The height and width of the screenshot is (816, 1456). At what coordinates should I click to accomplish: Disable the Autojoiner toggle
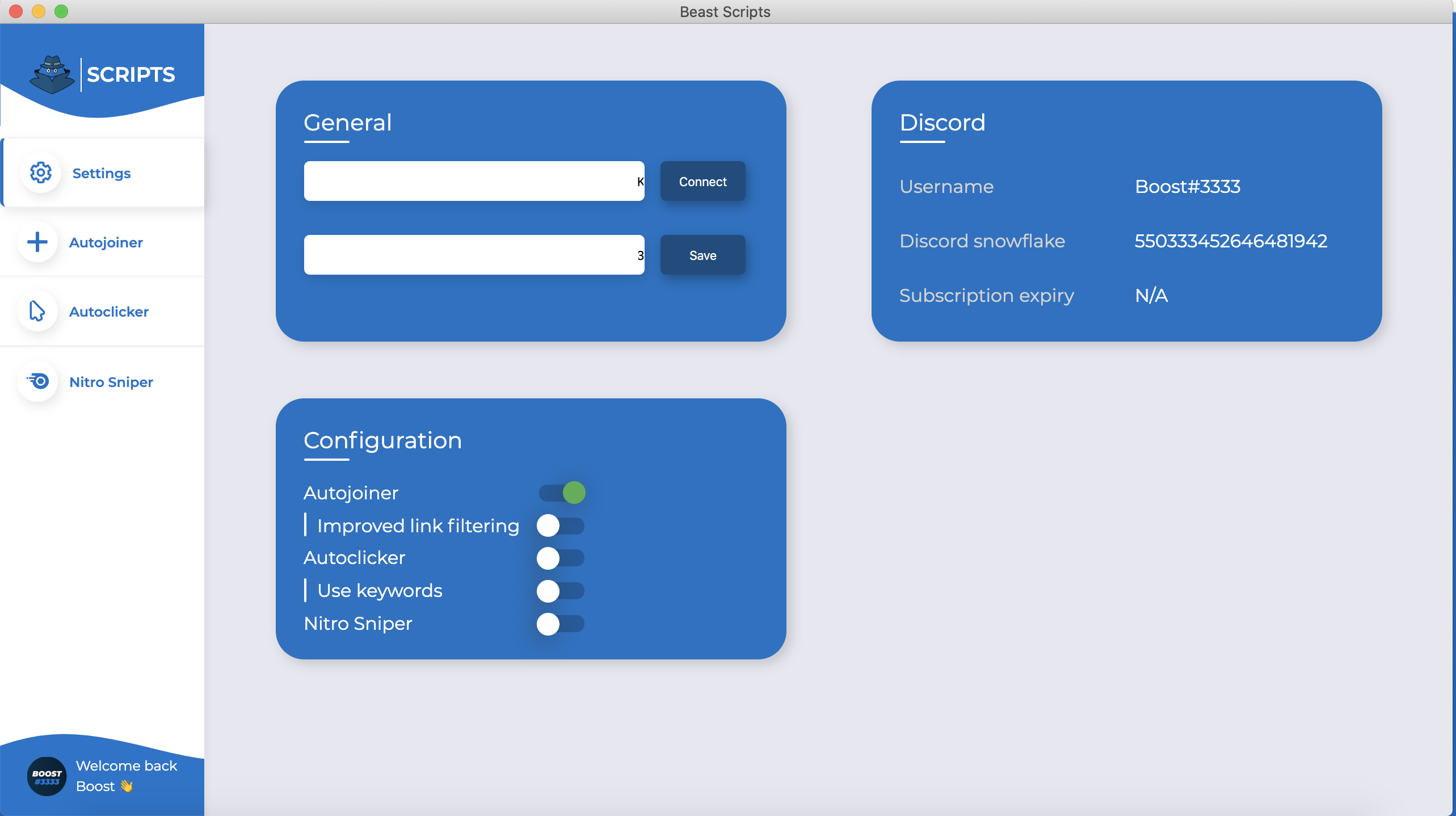click(x=562, y=493)
